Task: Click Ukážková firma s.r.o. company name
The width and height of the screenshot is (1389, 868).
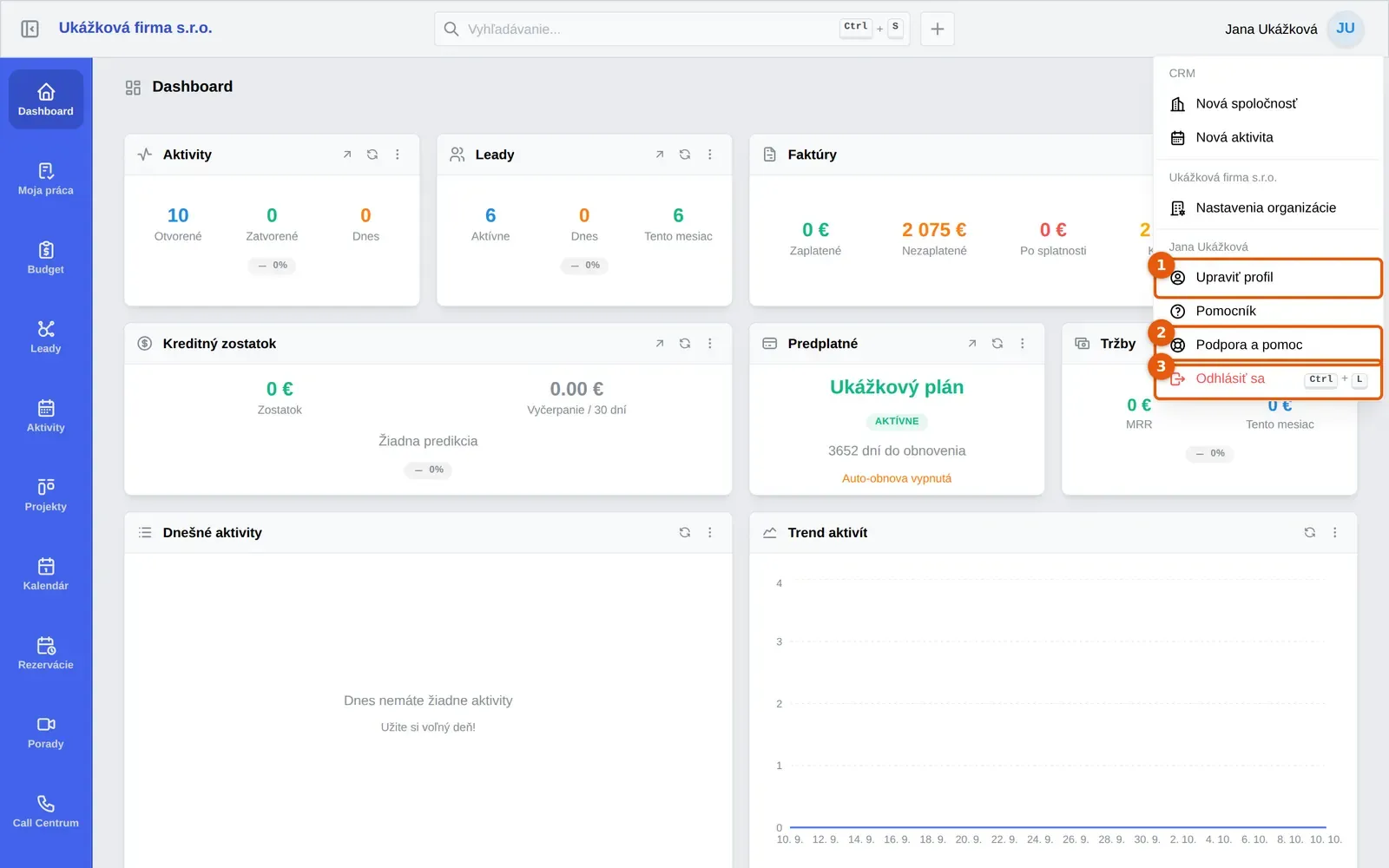Action: (135, 28)
